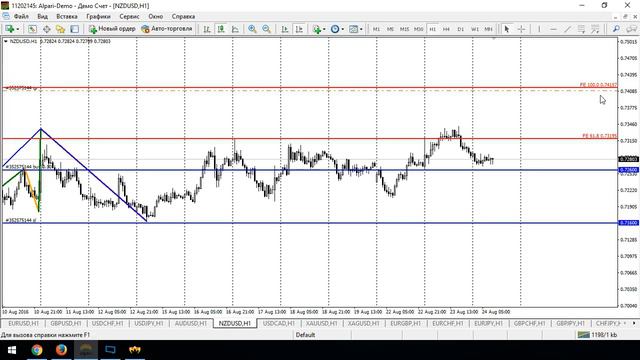Viewport: 640px width, 360px height.
Task: Switch to the GBPUSD,H1 chart tab
Action: coord(65,323)
